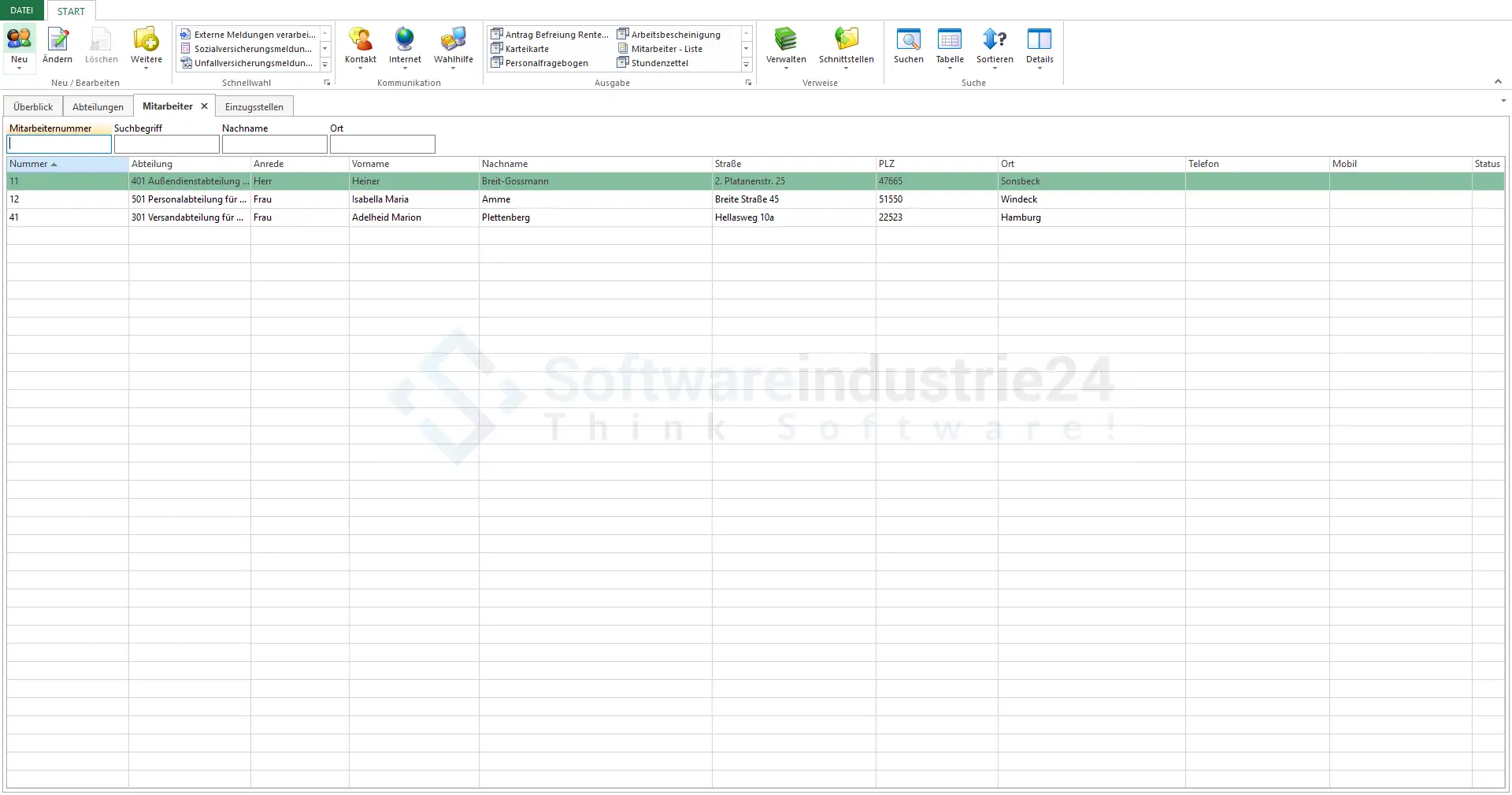Image resolution: width=1512 pixels, height=795 pixels.
Task: Click the Sortieren sort icon
Action: point(995,39)
